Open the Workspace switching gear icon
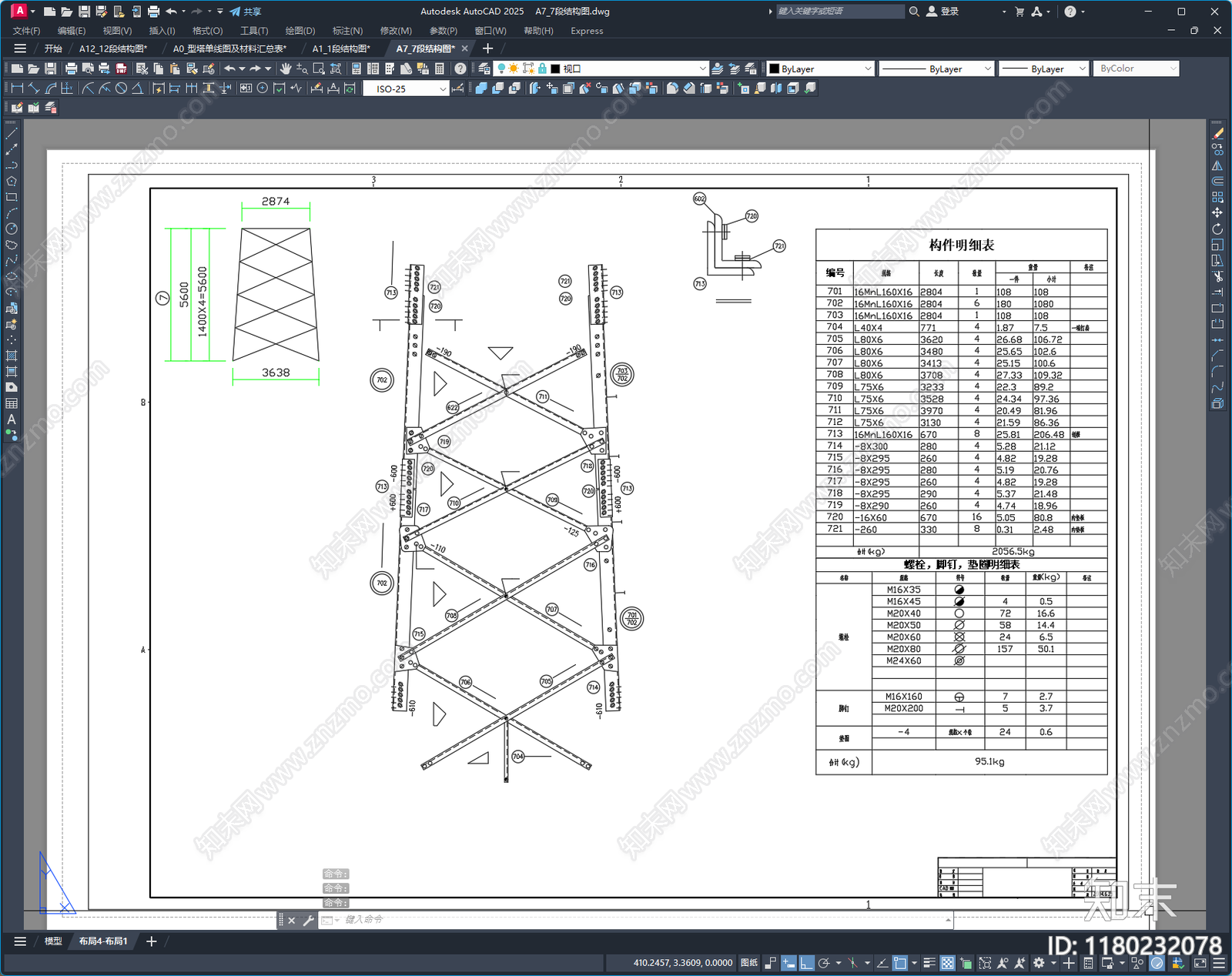The image size is (1232, 976). pos(1039,963)
